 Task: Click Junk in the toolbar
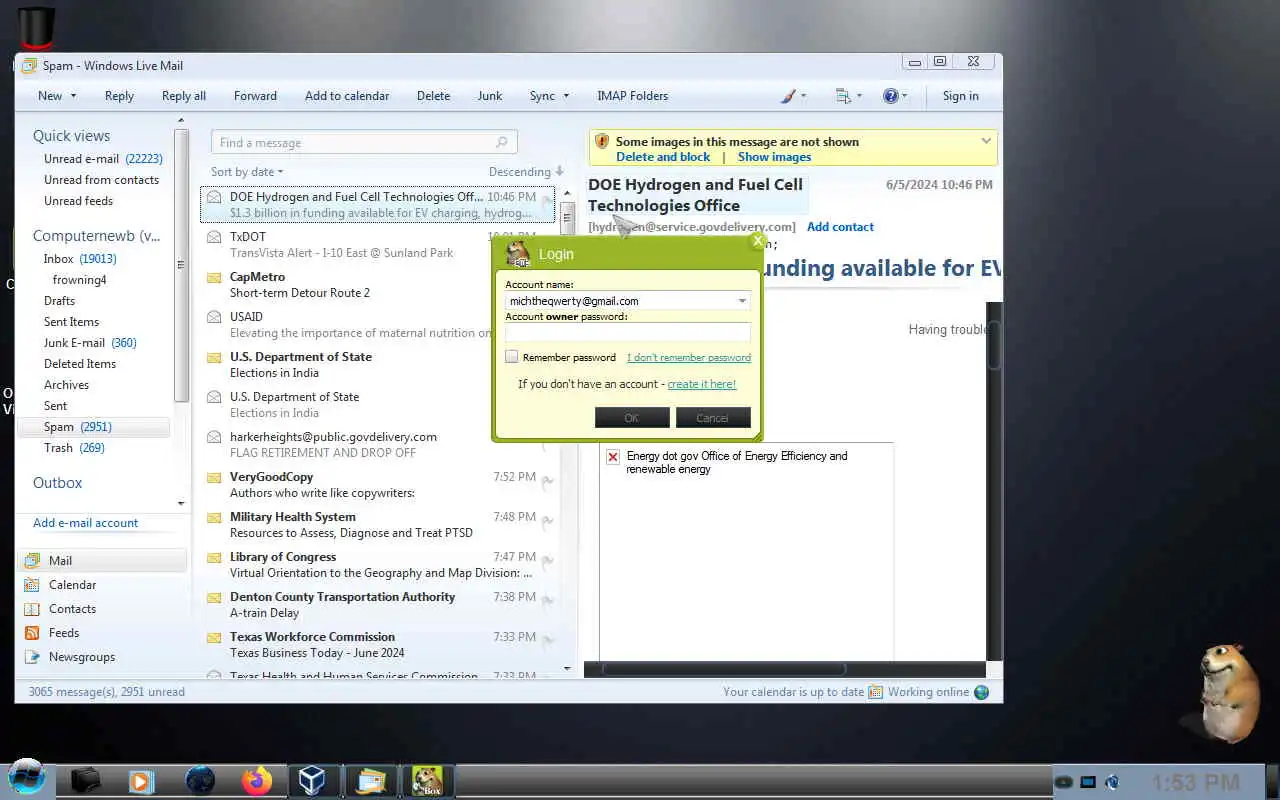point(490,96)
